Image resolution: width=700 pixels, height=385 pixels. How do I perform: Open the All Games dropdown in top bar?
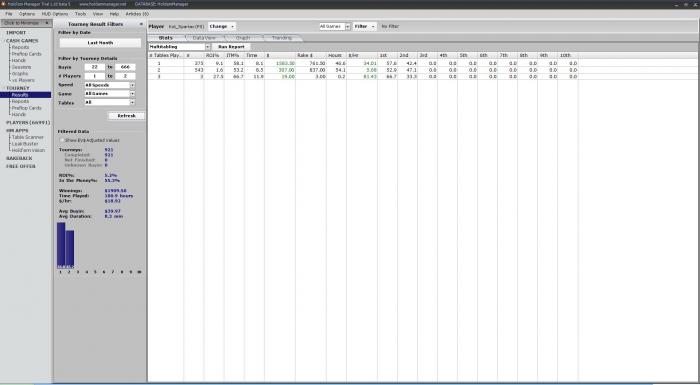pos(335,26)
